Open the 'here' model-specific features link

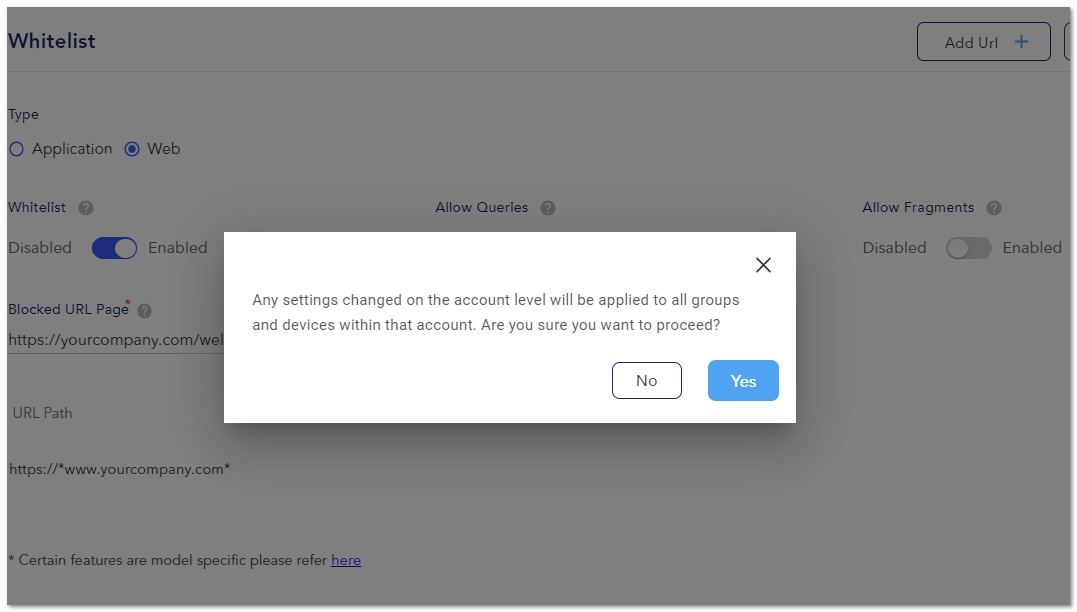345,560
